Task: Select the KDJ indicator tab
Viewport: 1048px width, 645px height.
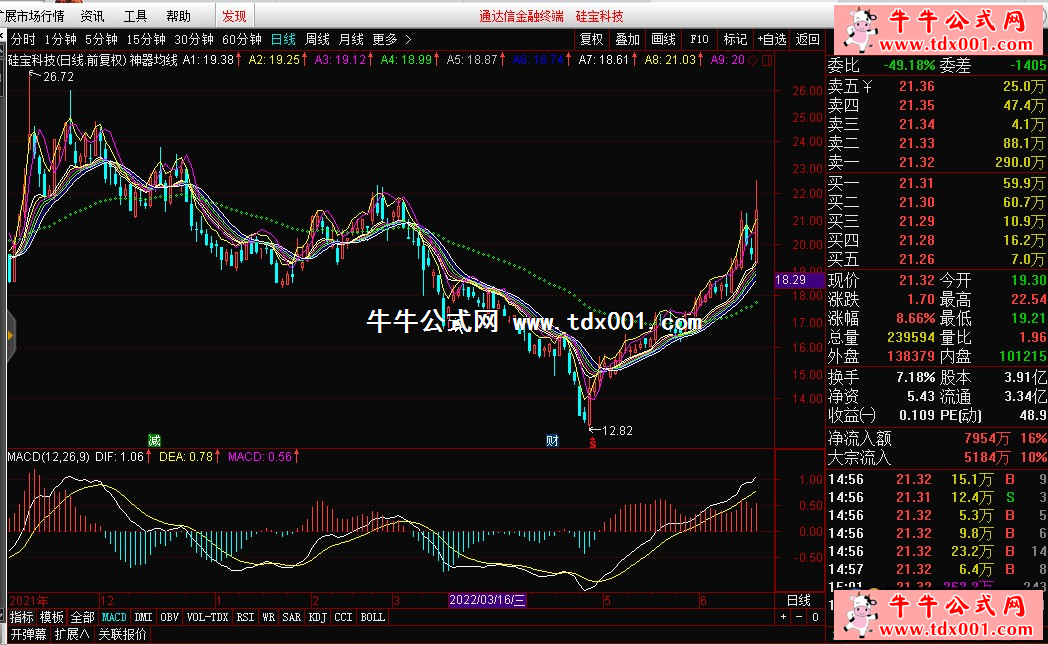Action: 317,617
